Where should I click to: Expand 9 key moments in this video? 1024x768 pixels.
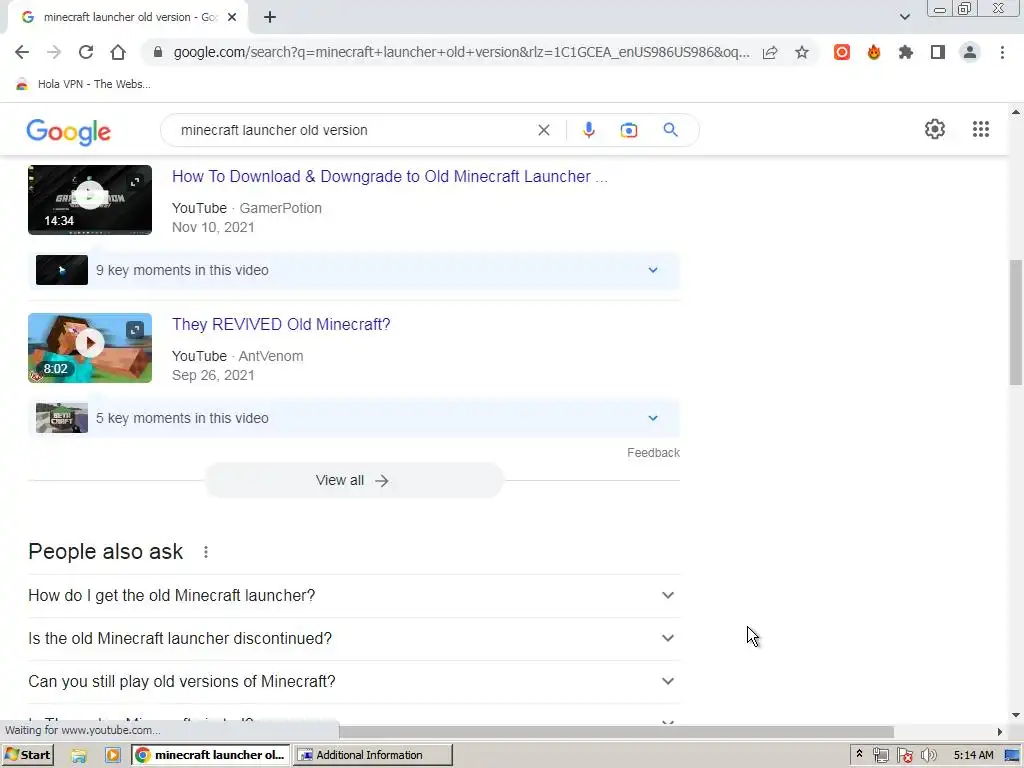pos(354,270)
